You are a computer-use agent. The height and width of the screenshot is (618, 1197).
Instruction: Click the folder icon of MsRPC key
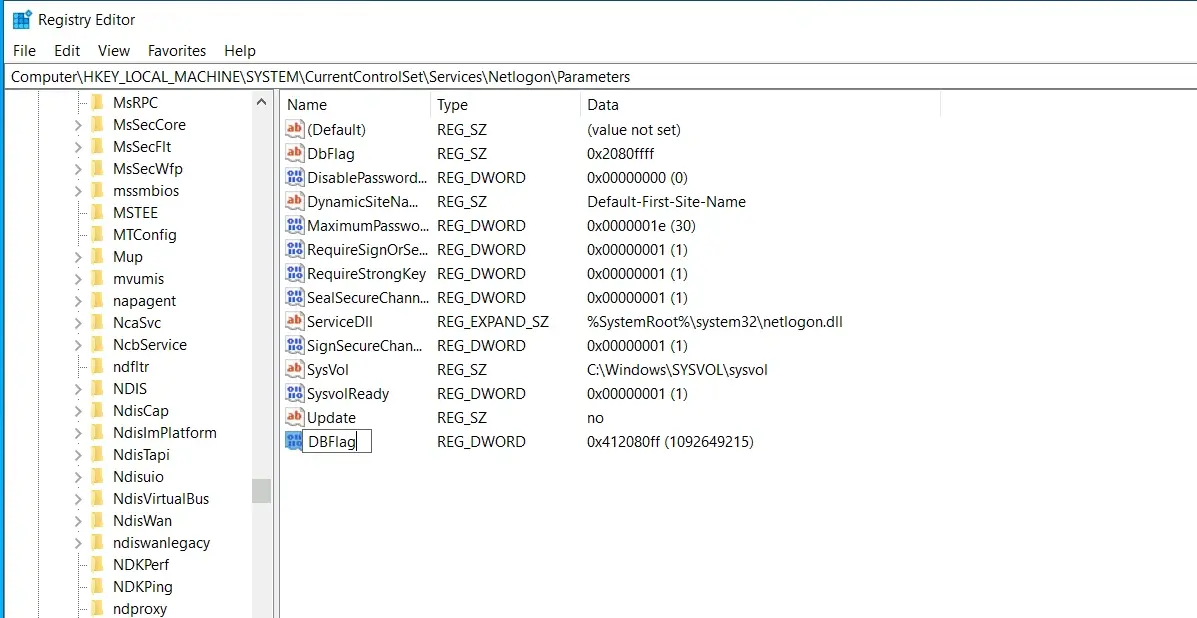click(x=97, y=102)
